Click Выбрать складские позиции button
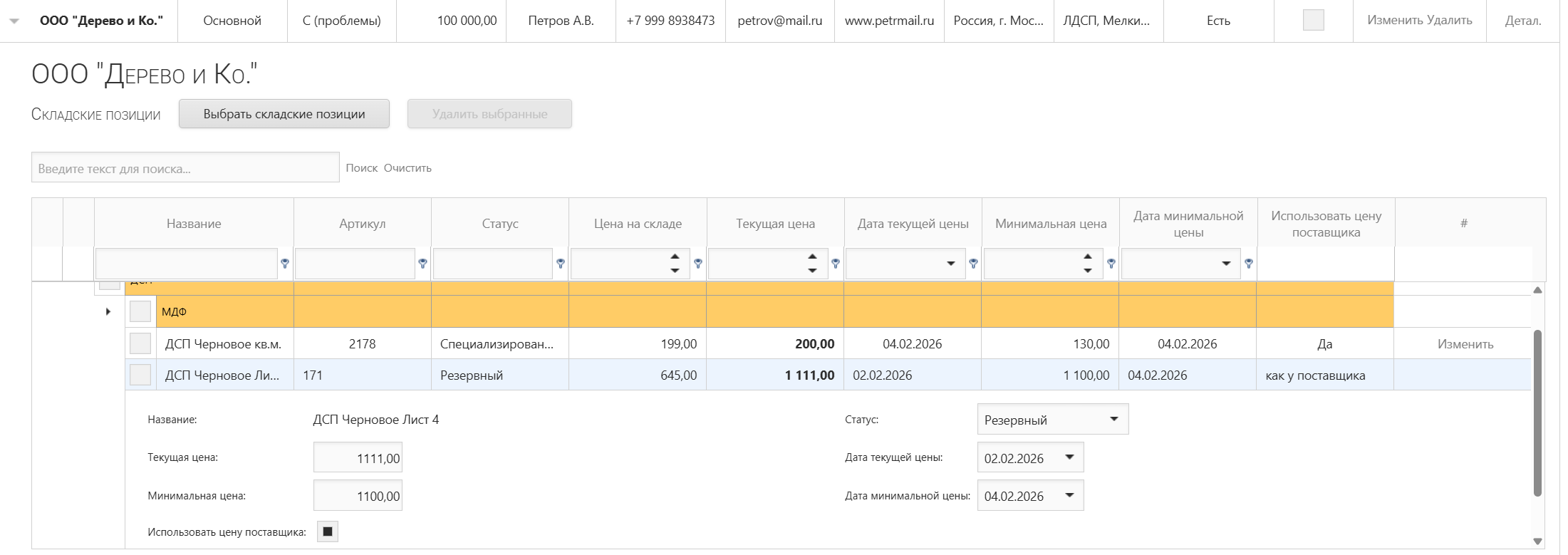This screenshot has height=555, width=1568. click(x=284, y=114)
